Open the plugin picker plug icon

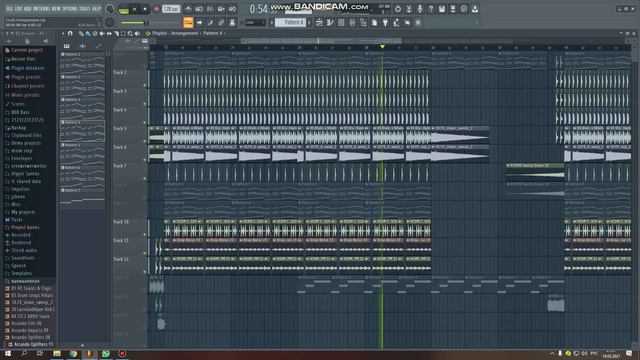(385, 23)
